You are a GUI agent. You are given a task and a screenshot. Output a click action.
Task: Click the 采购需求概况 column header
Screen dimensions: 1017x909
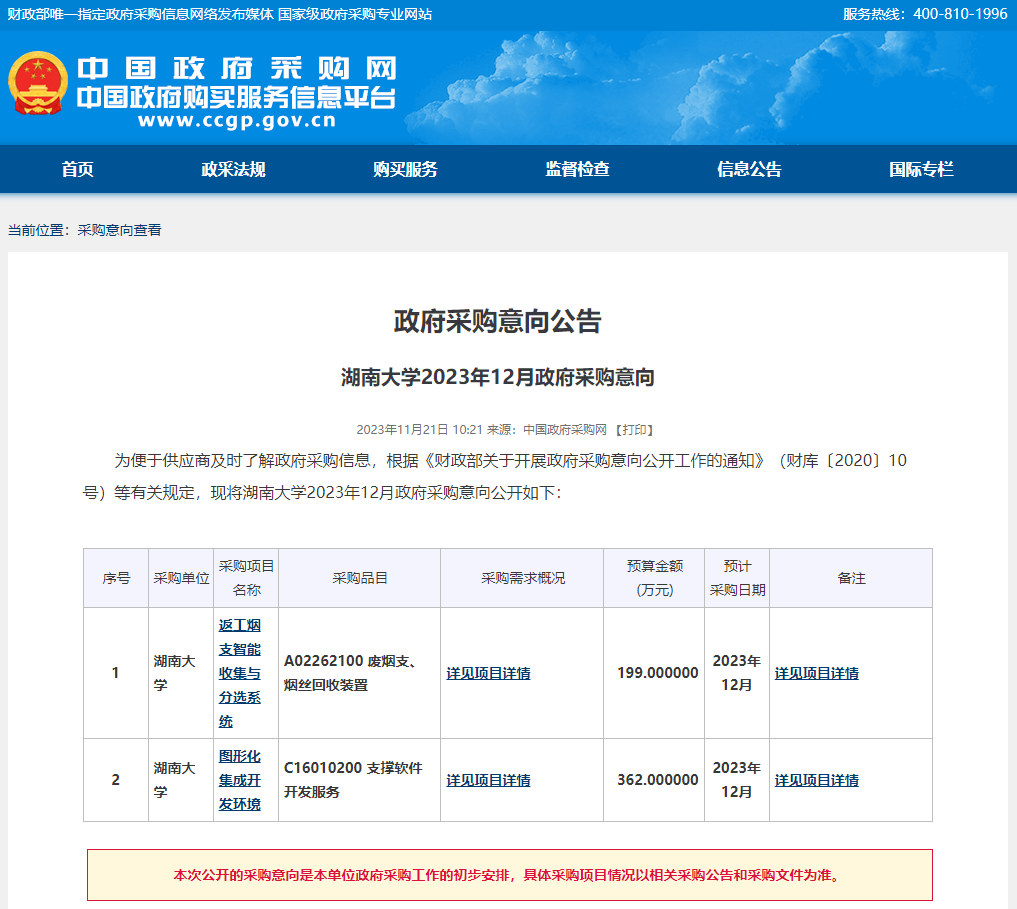[522, 578]
